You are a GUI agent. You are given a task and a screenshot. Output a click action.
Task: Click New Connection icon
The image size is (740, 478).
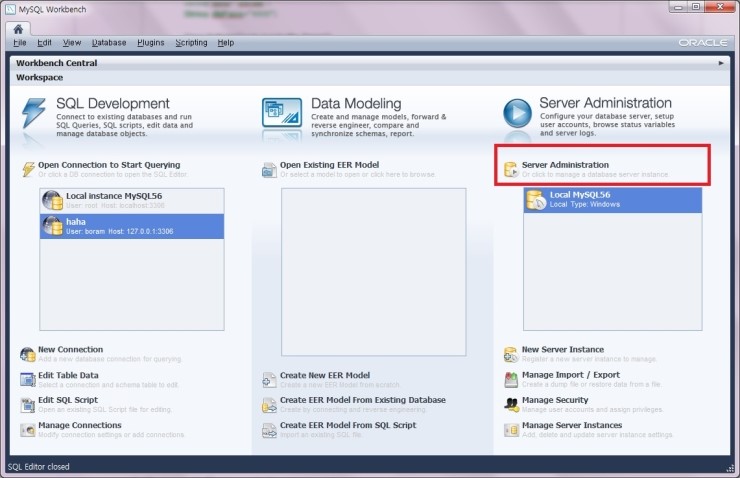click(28, 354)
